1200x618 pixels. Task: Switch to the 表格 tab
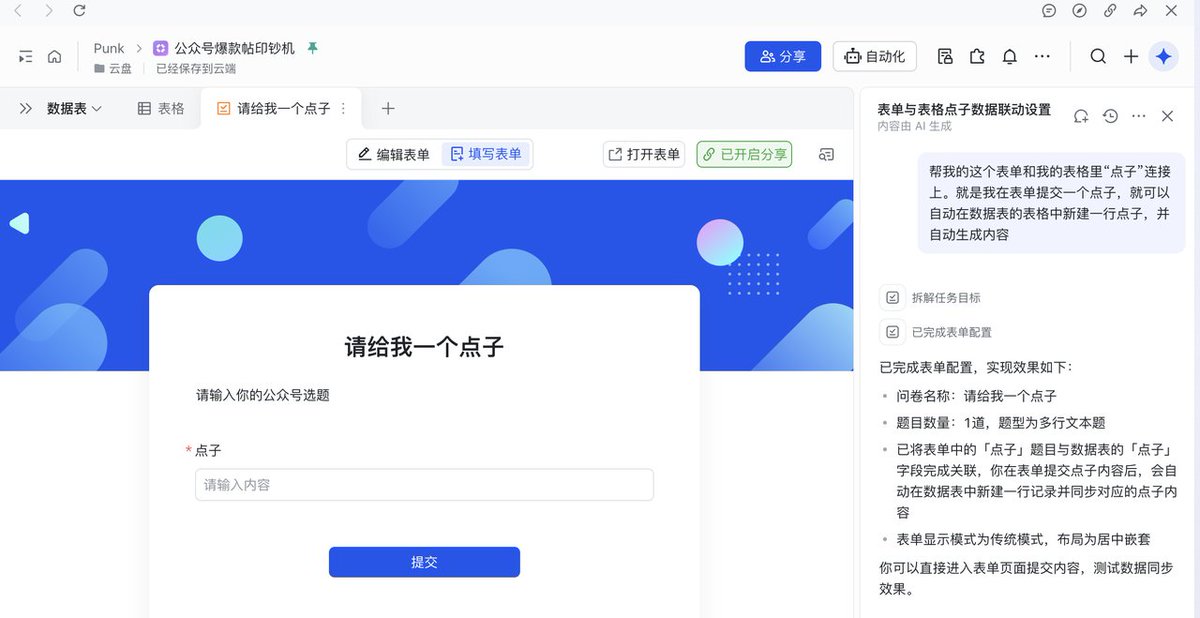coord(161,109)
